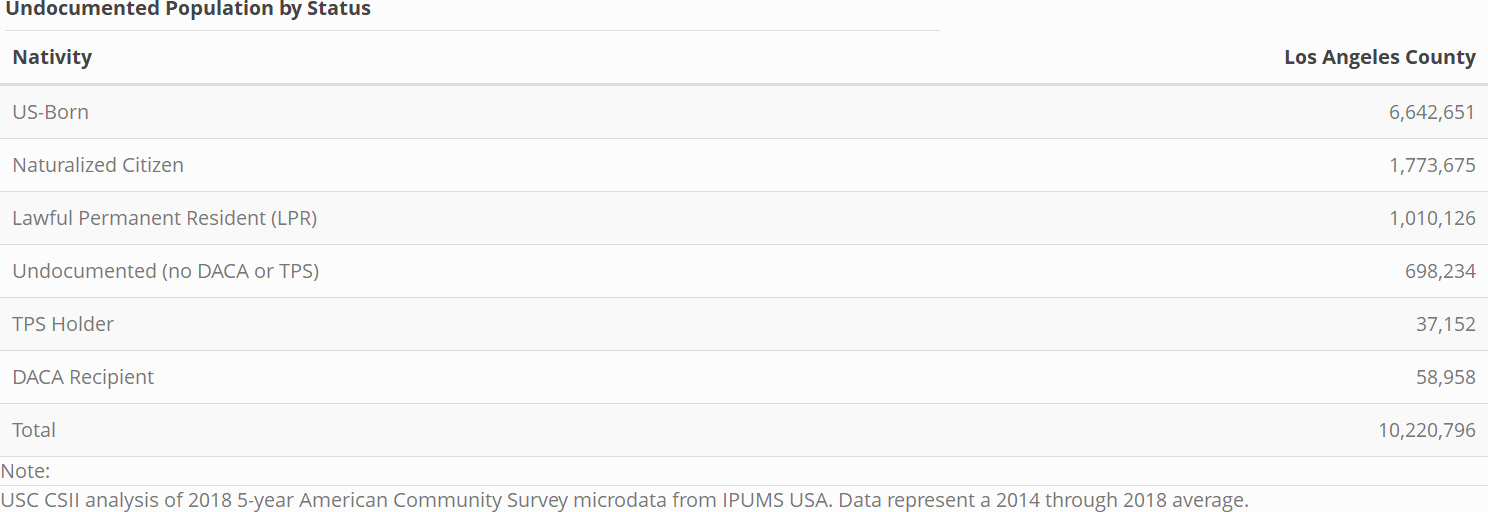Select the TPS Holder row label
Viewport: 1488px width, 512px height.
pyautogui.click(x=63, y=324)
